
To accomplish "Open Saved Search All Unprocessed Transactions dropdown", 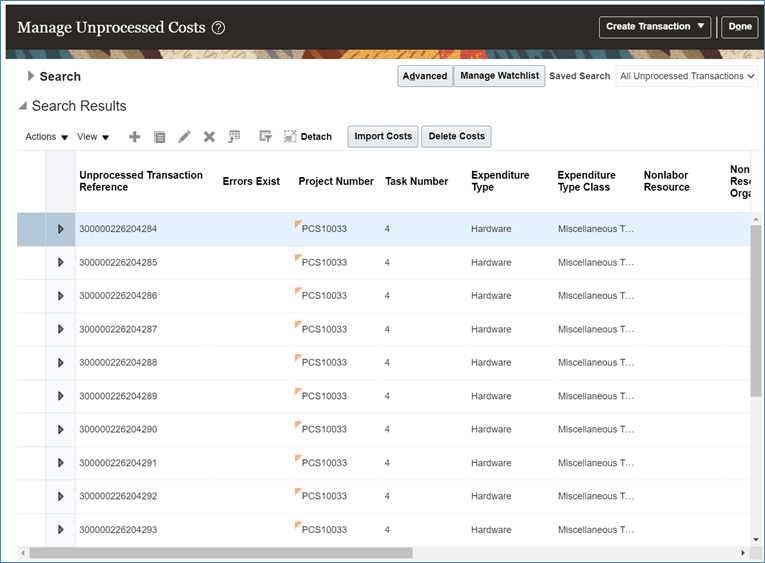I will (x=687, y=76).
